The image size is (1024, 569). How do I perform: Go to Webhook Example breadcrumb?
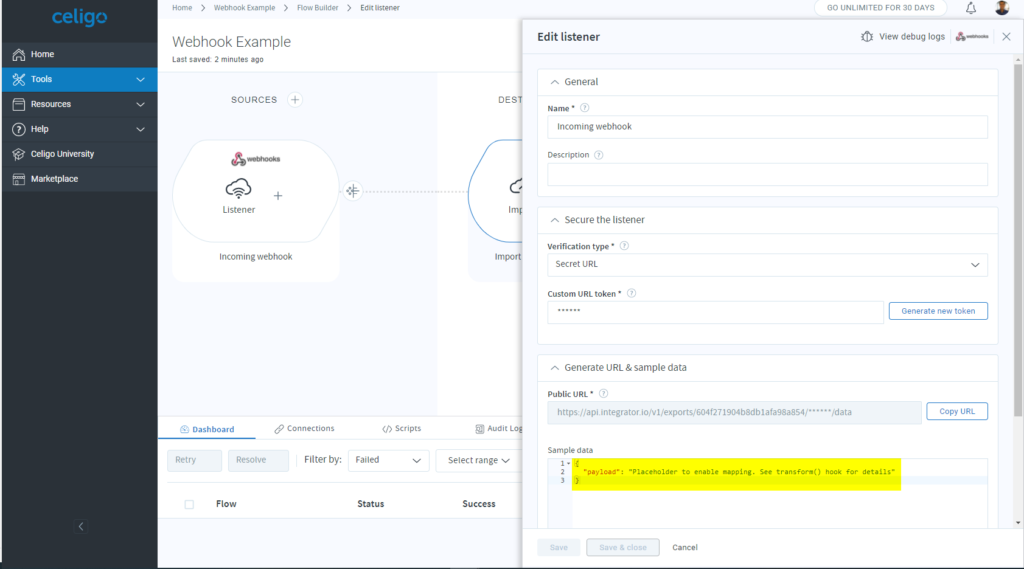tap(244, 8)
